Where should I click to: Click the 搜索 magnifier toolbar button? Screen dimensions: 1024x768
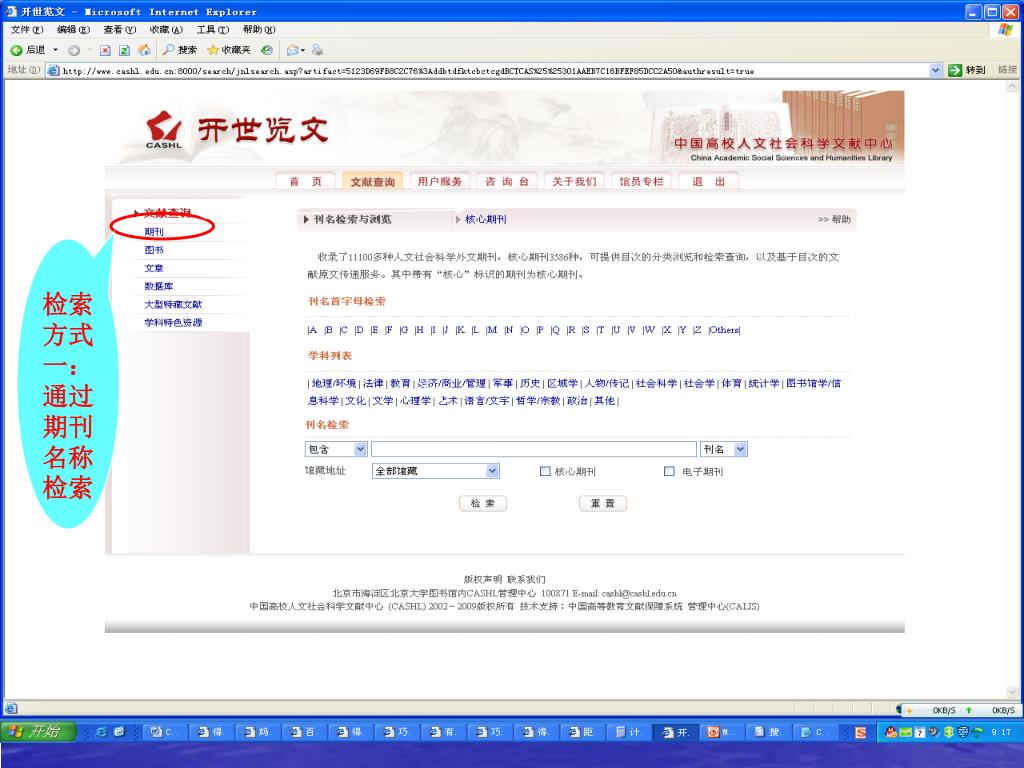point(180,50)
